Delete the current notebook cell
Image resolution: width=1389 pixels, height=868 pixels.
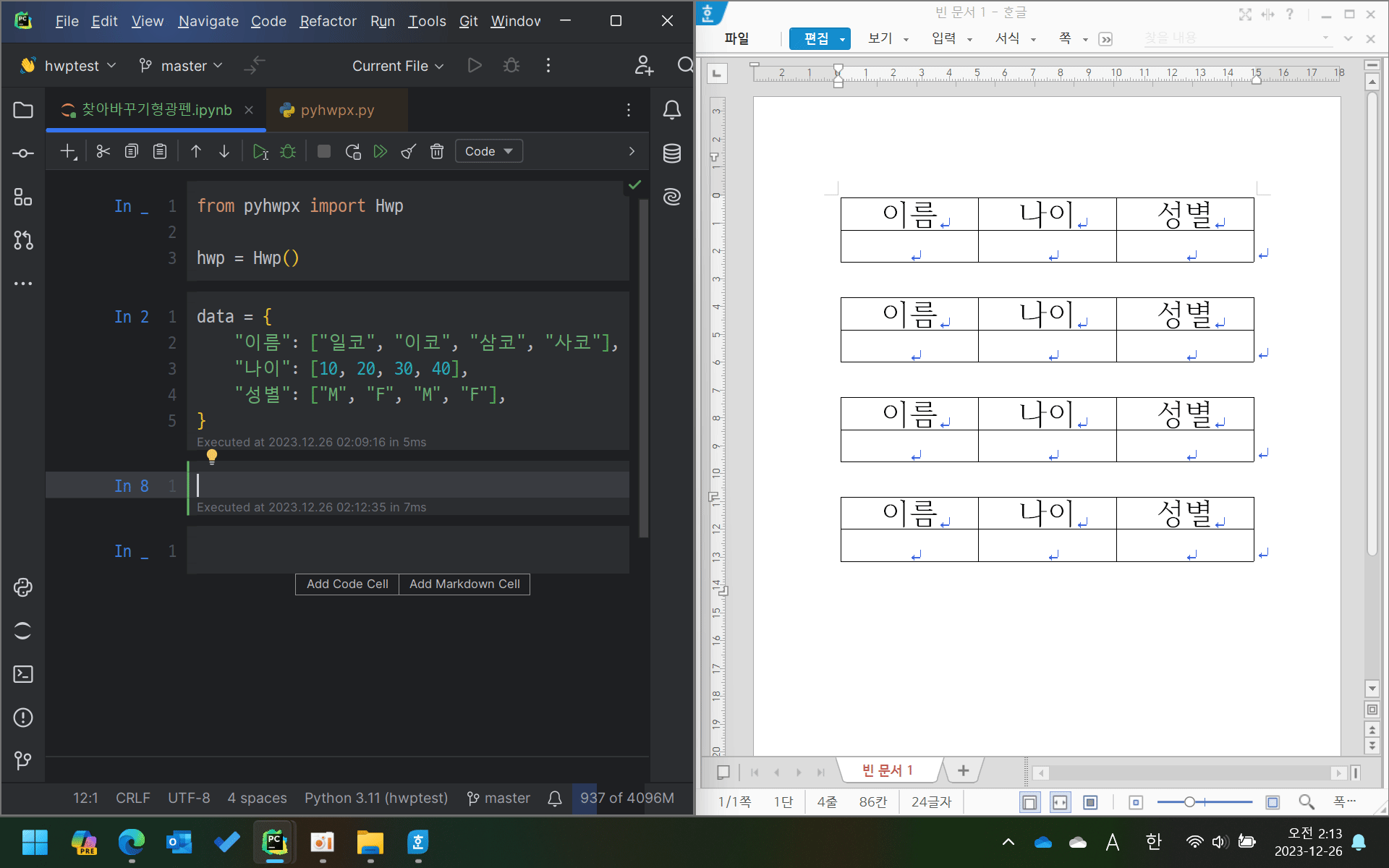pos(436,151)
